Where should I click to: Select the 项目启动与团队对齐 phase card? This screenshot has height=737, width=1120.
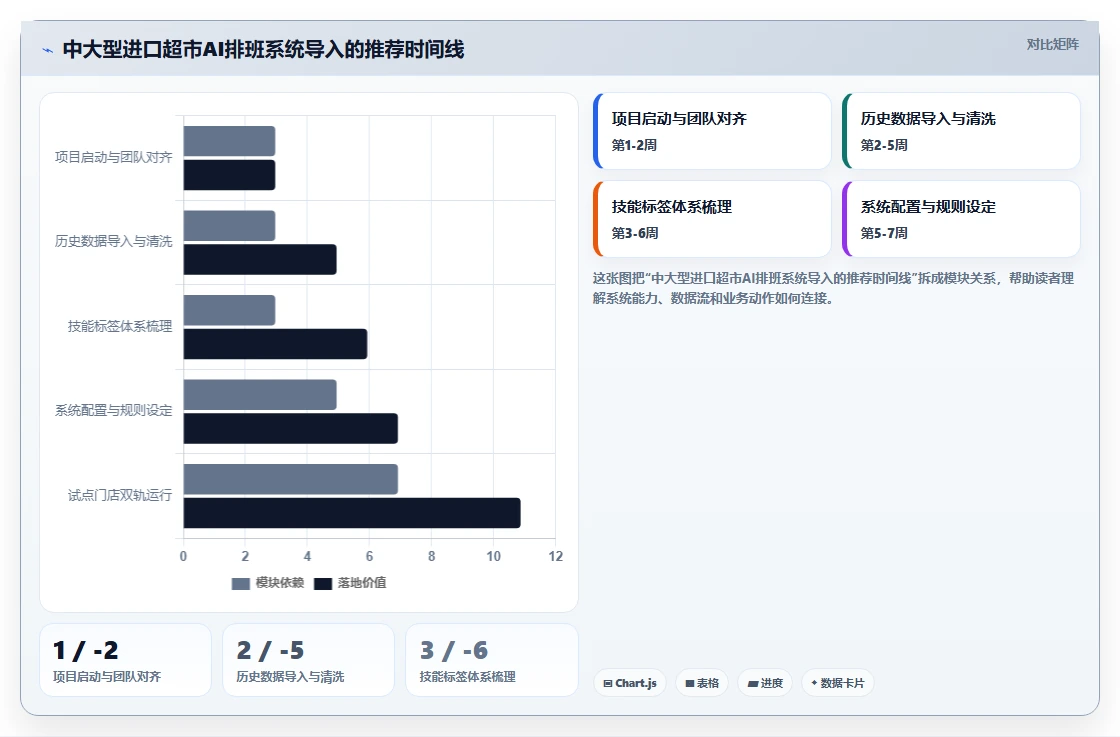click(712, 131)
